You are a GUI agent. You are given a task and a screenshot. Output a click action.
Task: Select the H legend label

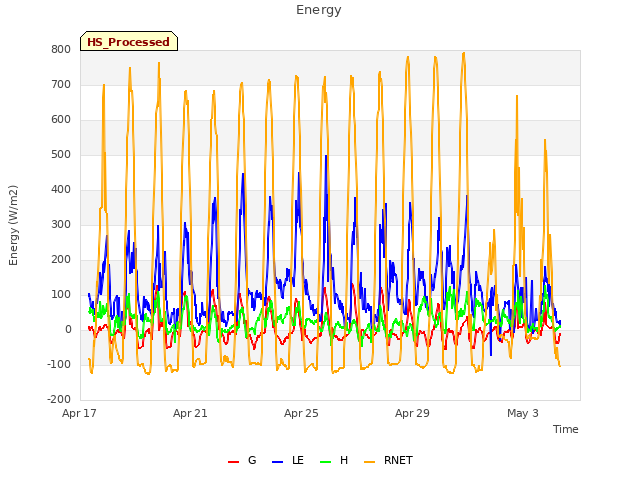tap(344, 460)
